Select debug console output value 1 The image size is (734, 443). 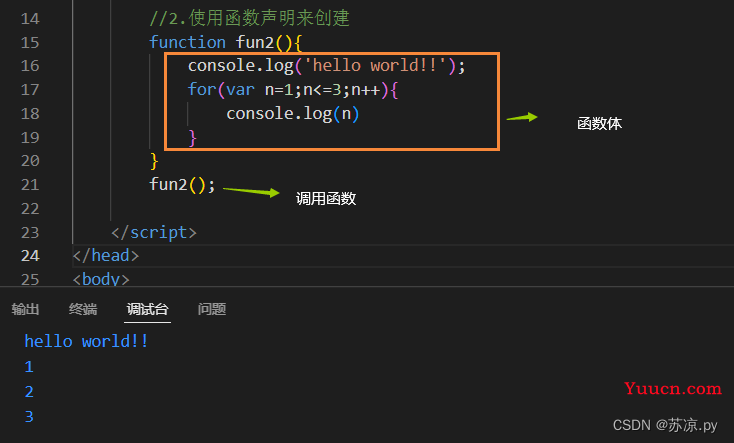click(29, 367)
